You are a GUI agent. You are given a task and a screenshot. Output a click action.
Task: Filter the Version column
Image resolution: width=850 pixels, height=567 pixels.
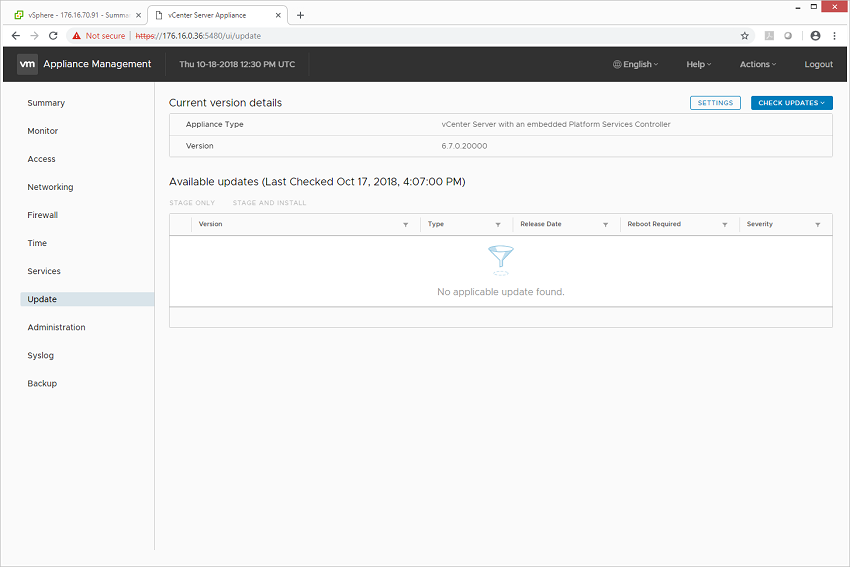405,224
